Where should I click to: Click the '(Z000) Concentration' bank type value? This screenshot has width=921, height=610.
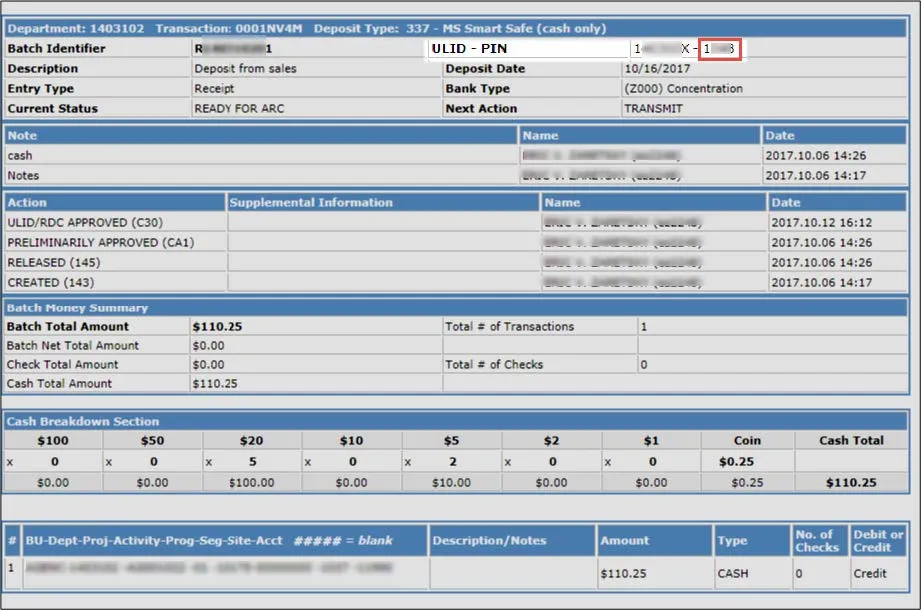683,89
